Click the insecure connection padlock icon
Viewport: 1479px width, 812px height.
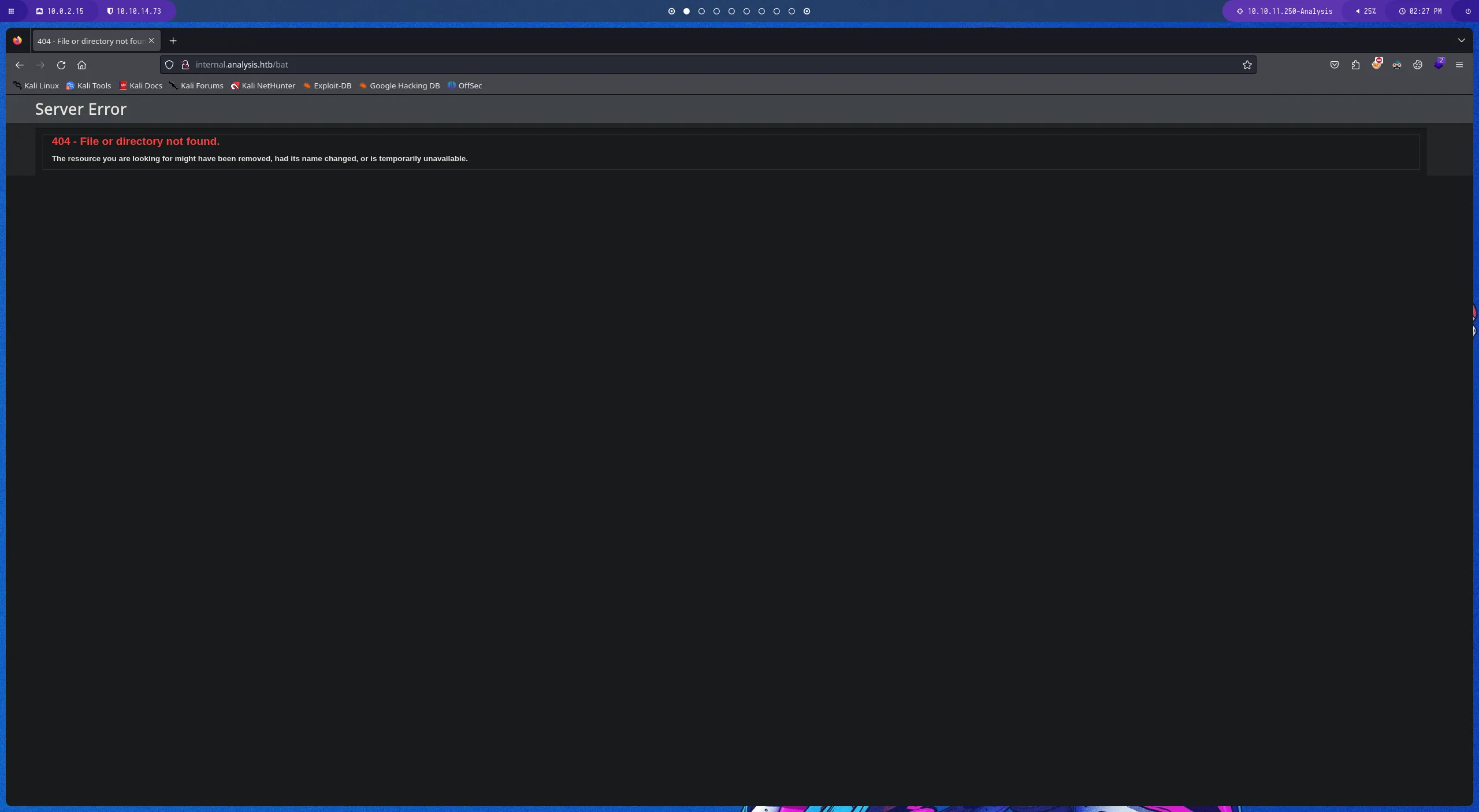185,65
